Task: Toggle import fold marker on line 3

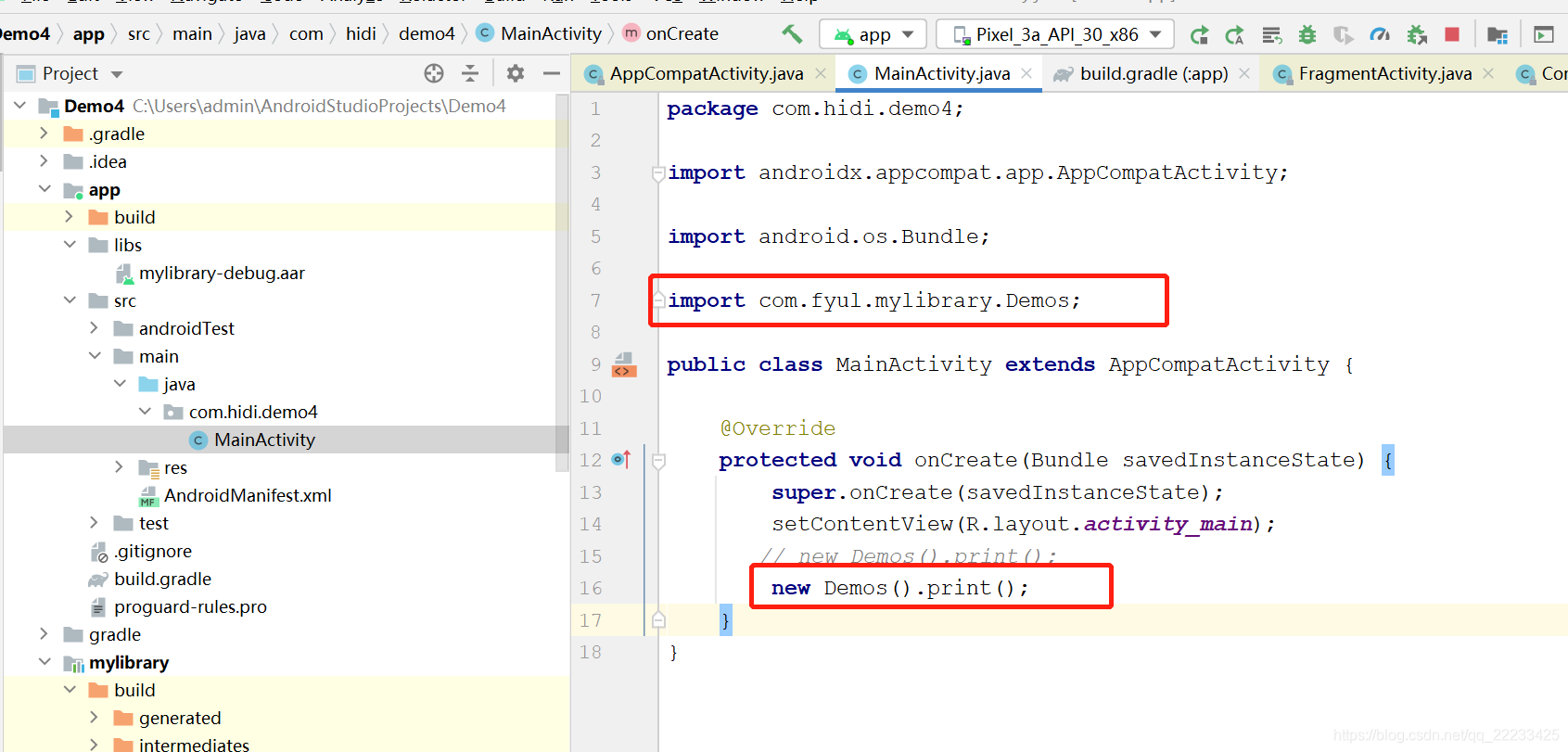Action: (658, 172)
